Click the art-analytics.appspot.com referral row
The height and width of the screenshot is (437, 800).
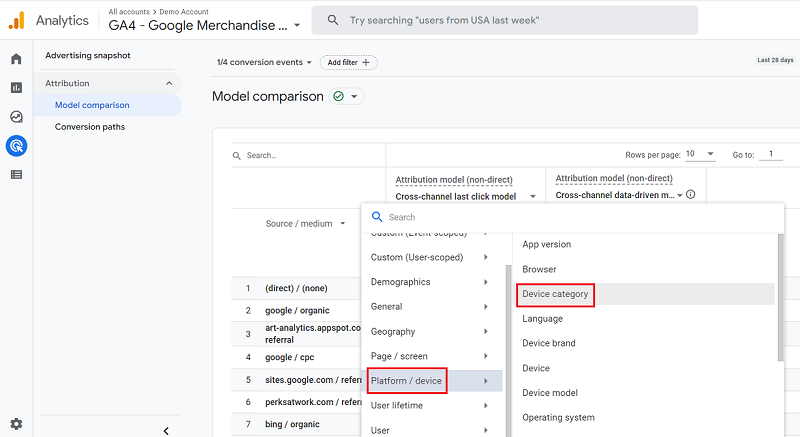coord(296,334)
